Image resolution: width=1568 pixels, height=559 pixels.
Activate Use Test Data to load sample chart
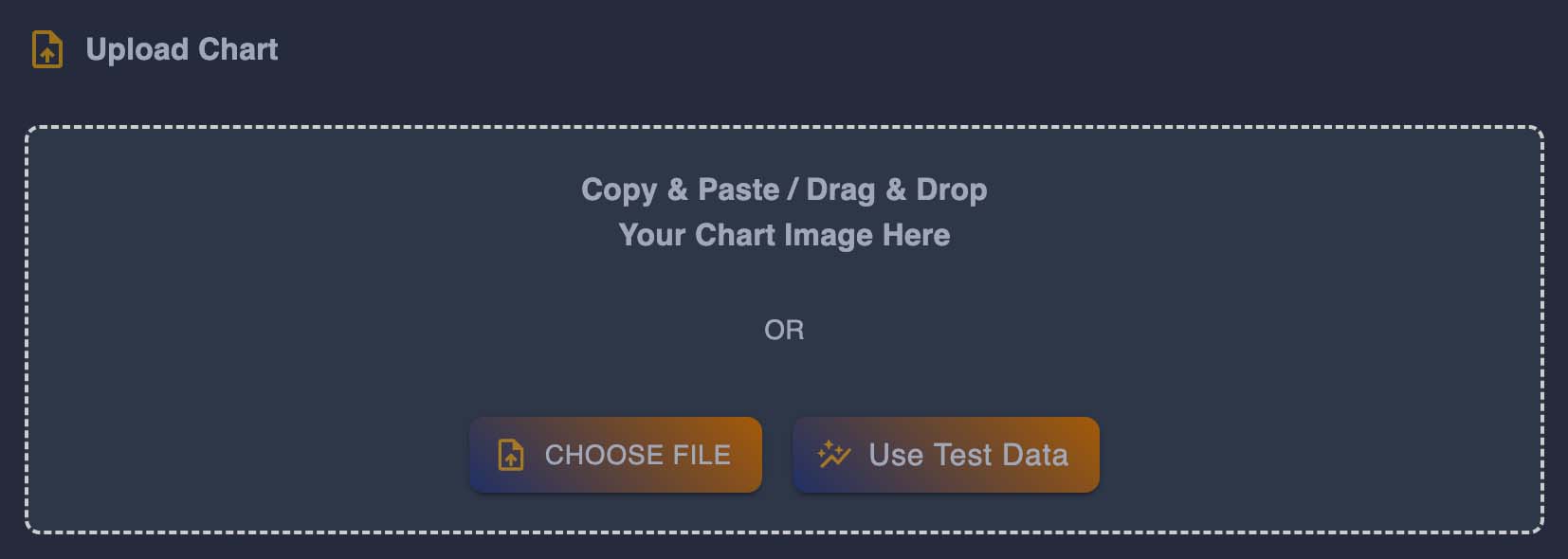945,455
